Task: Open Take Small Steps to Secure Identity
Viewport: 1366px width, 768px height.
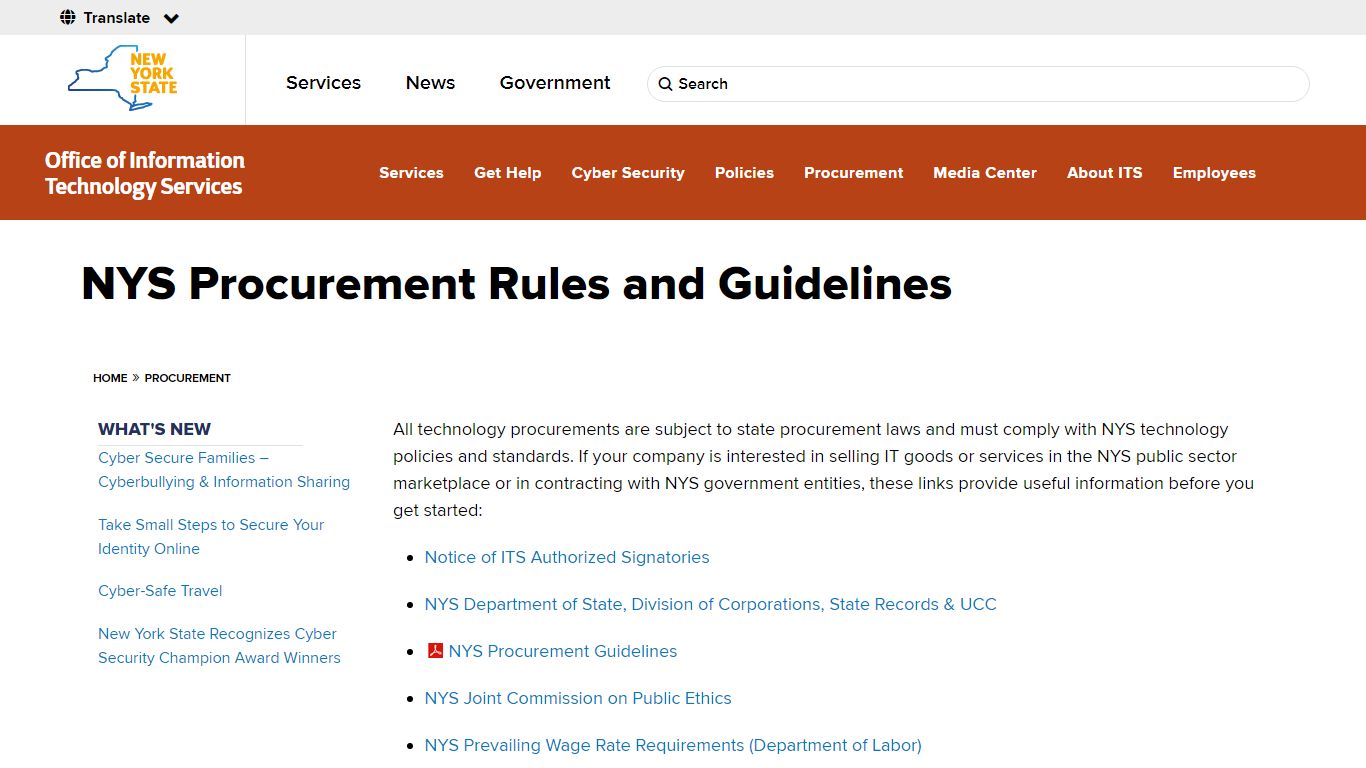Action: coord(211,537)
